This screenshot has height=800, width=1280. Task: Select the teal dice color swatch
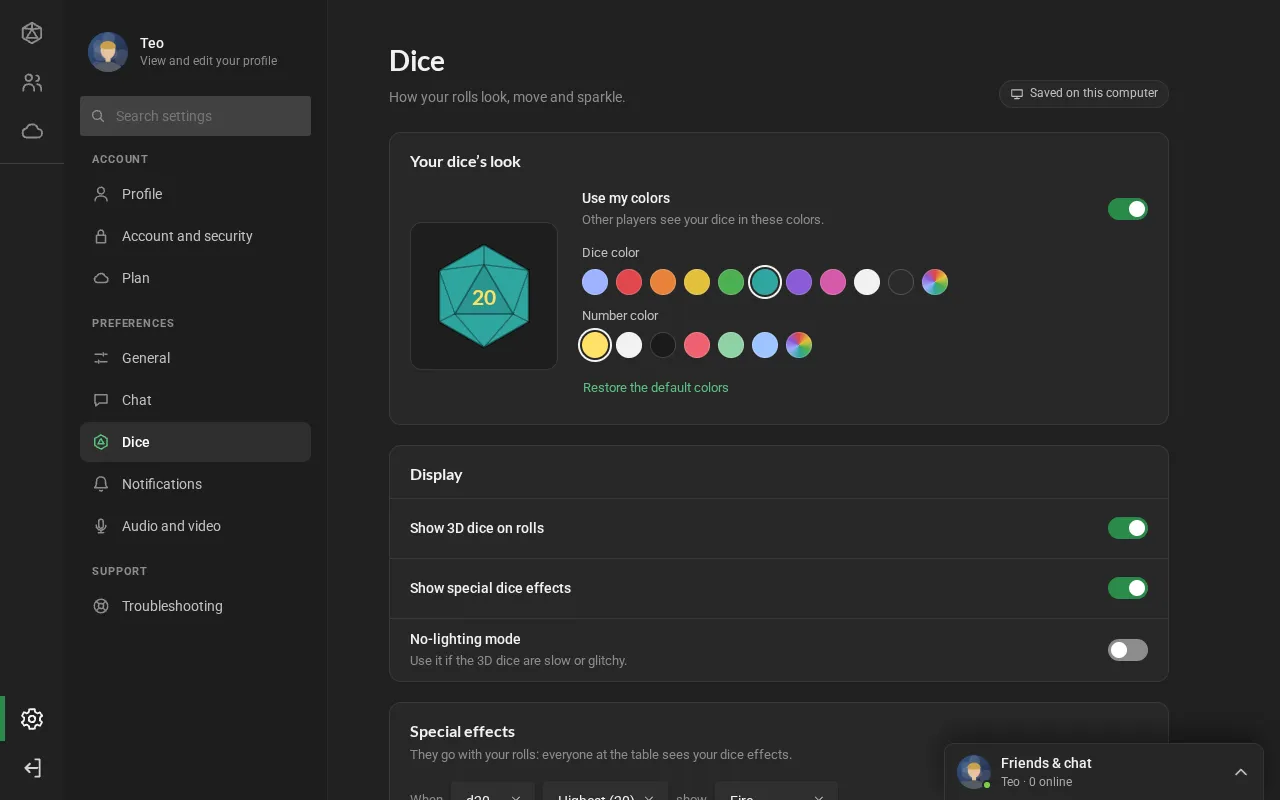pos(765,282)
